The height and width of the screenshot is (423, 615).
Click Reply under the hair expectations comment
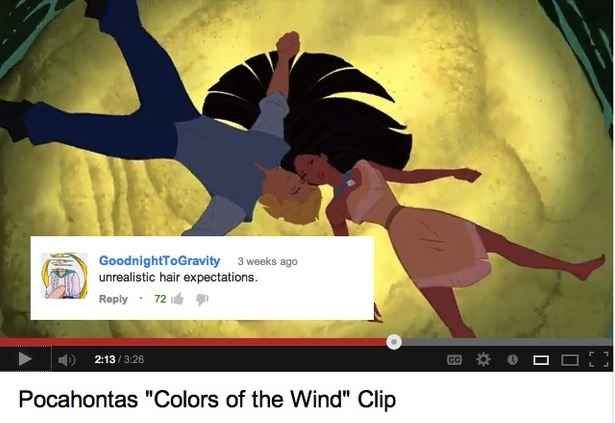tap(113, 299)
